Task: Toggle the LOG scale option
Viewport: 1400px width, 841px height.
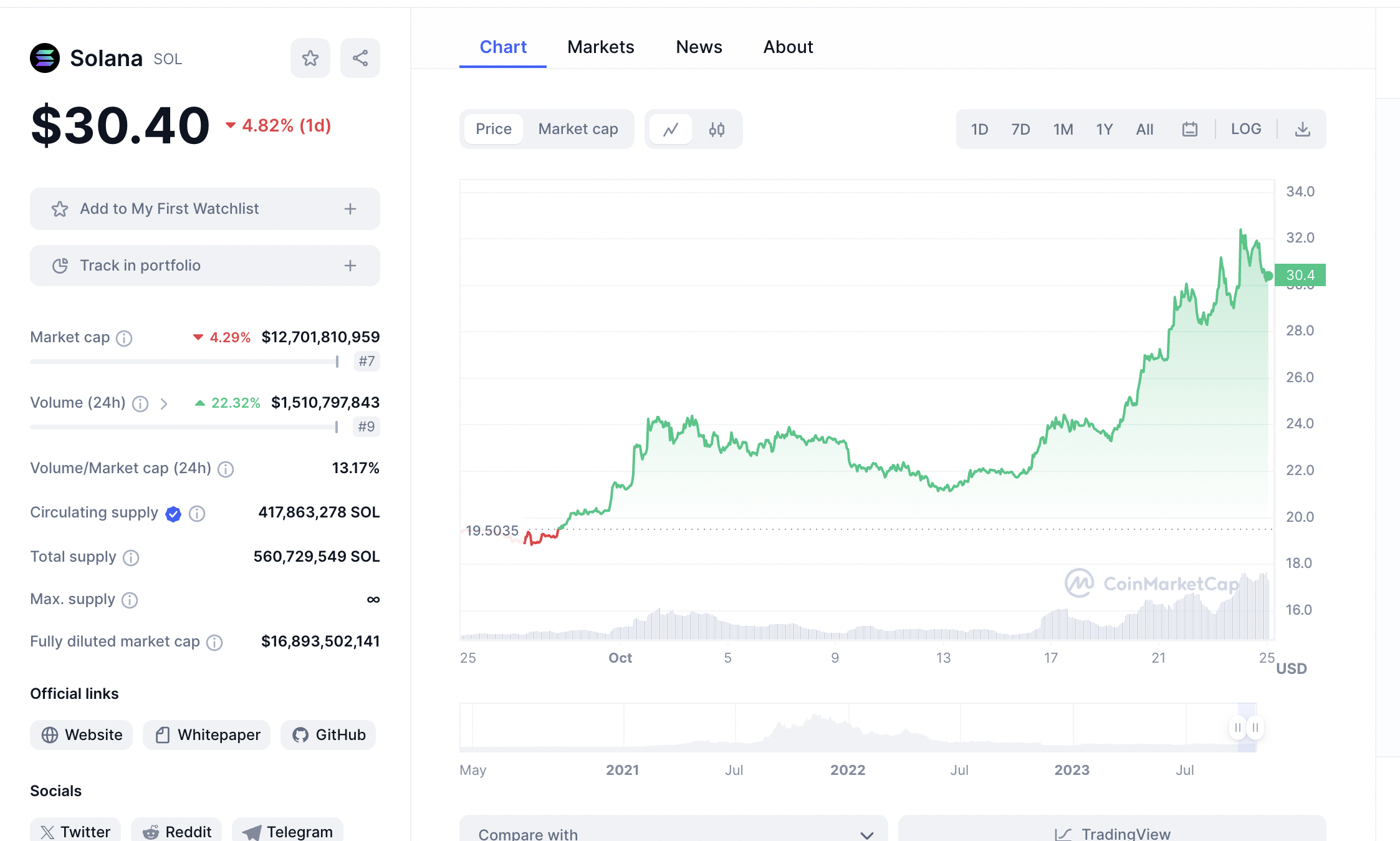Action: click(x=1245, y=129)
